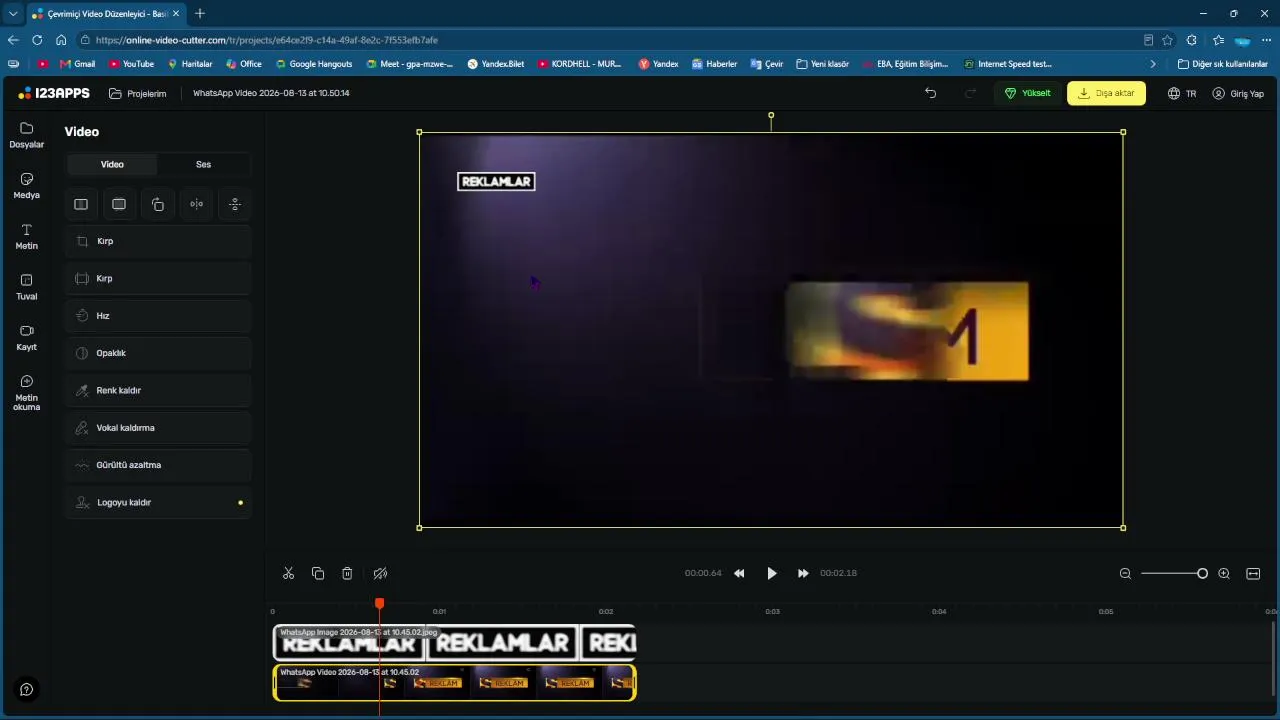Zoom out the timeline
The image size is (1280, 720).
coord(1125,573)
